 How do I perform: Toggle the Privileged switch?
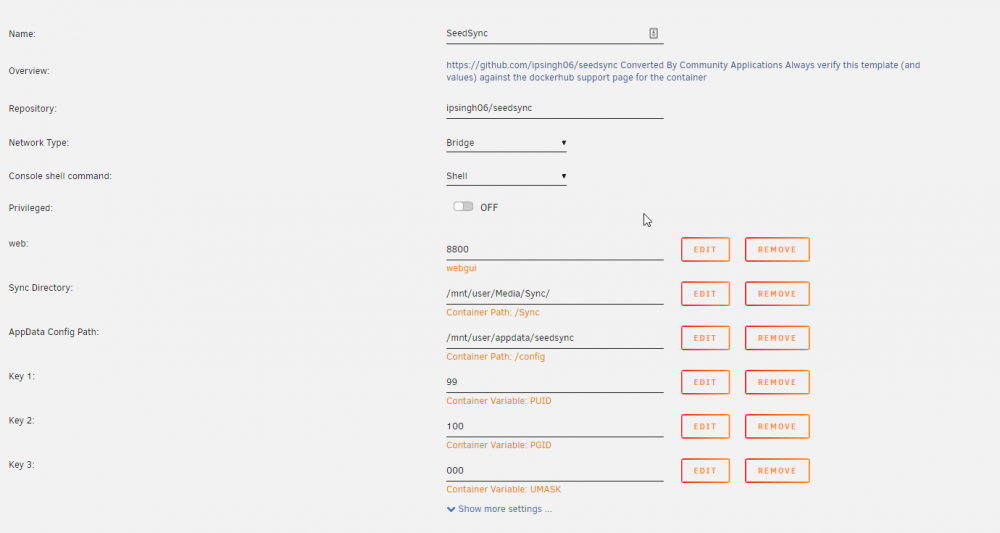click(463, 207)
